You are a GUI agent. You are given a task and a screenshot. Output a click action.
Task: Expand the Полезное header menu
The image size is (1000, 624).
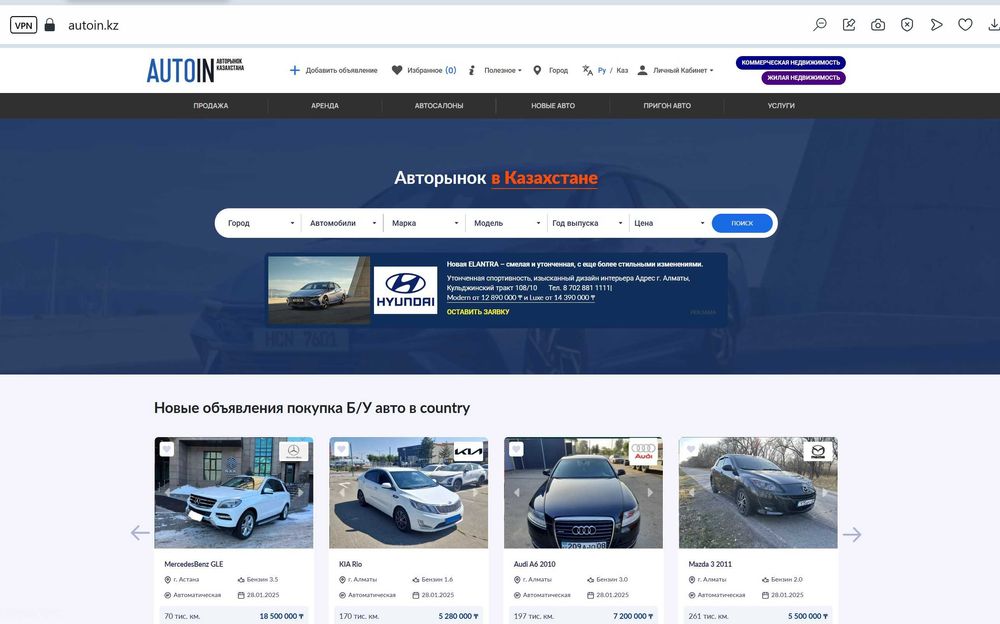pyautogui.click(x=503, y=70)
